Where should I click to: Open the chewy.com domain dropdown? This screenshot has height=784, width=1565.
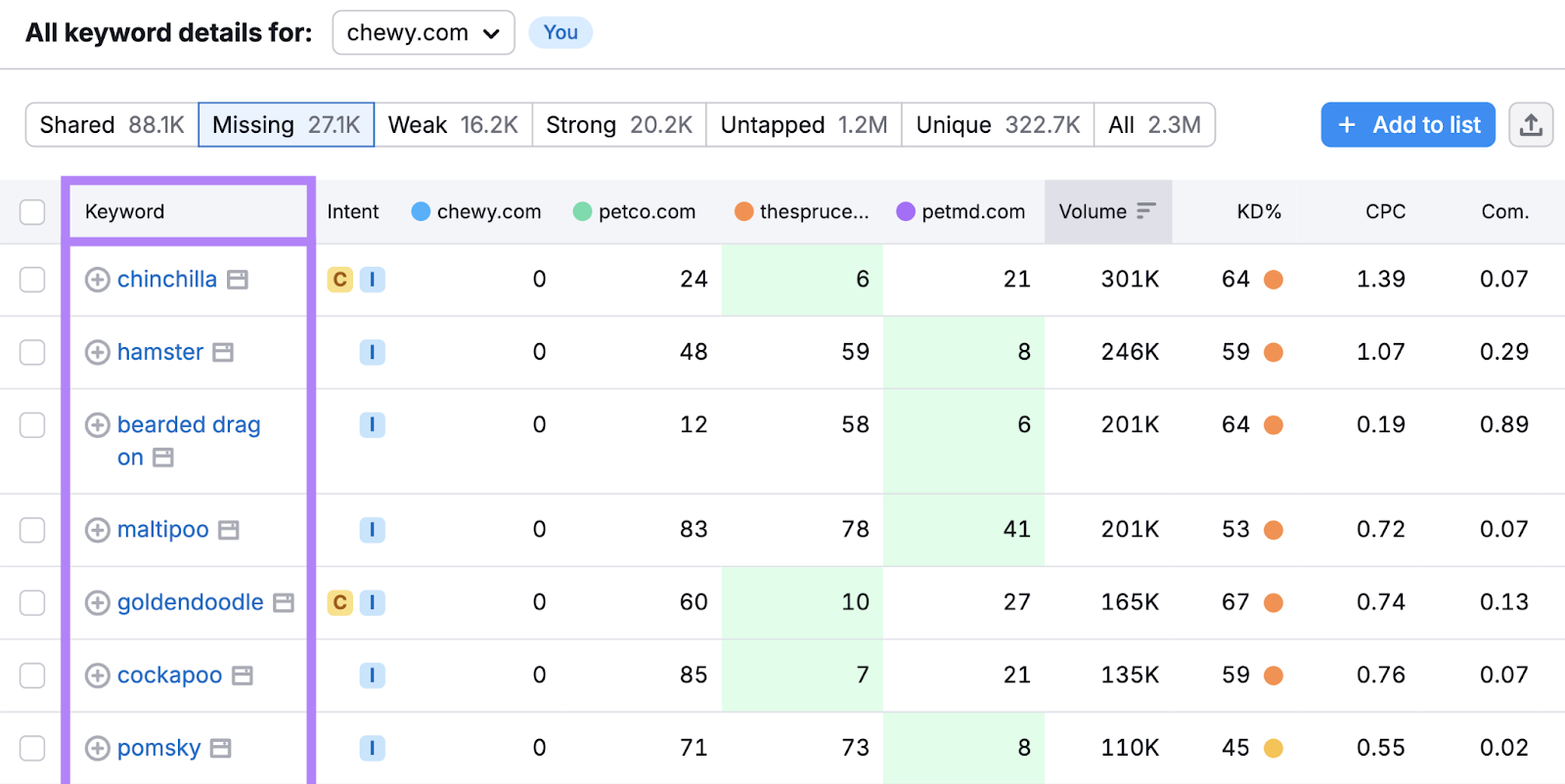424,33
